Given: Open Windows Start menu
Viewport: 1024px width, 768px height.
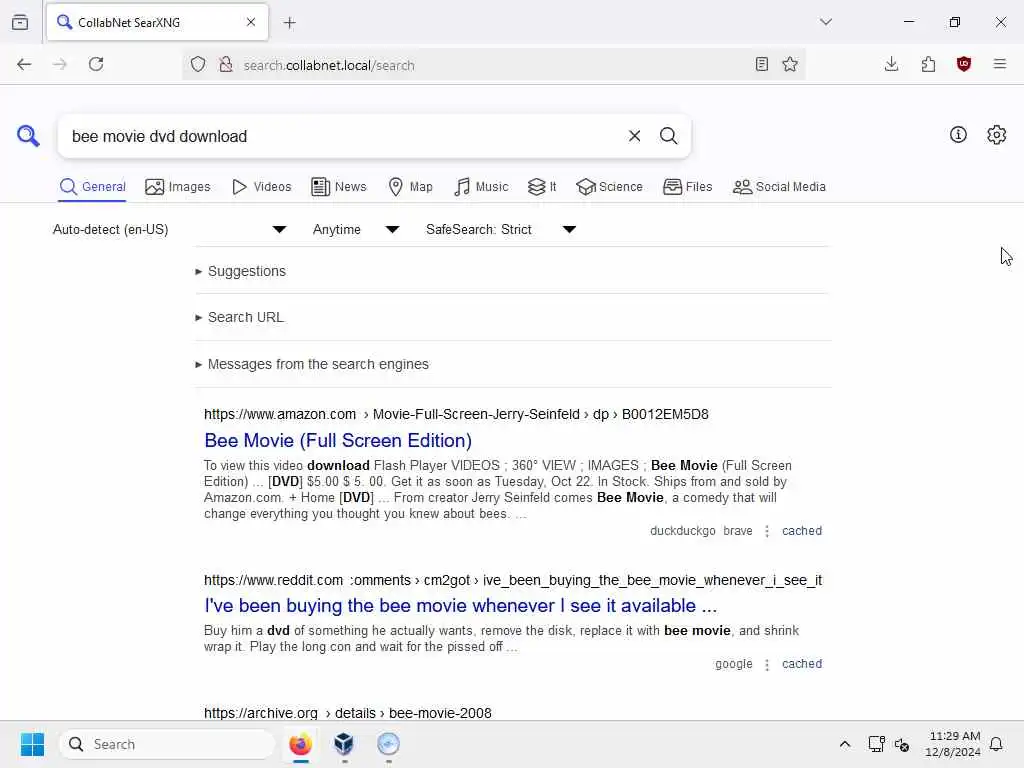Looking at the screenshot, I should coord(32,744).
